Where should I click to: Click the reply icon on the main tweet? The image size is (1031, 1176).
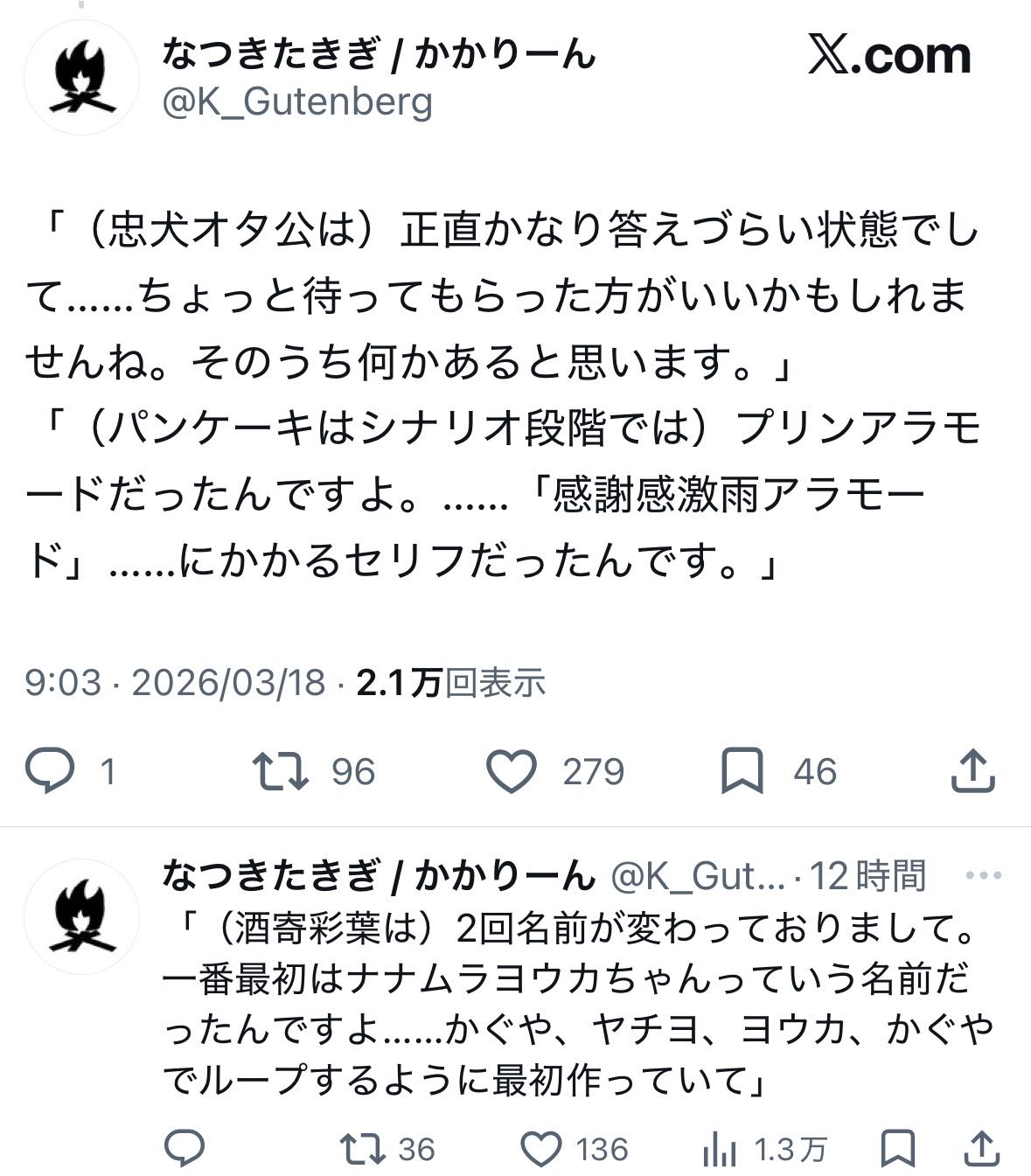pyautogui.click(x=50, y=770)
